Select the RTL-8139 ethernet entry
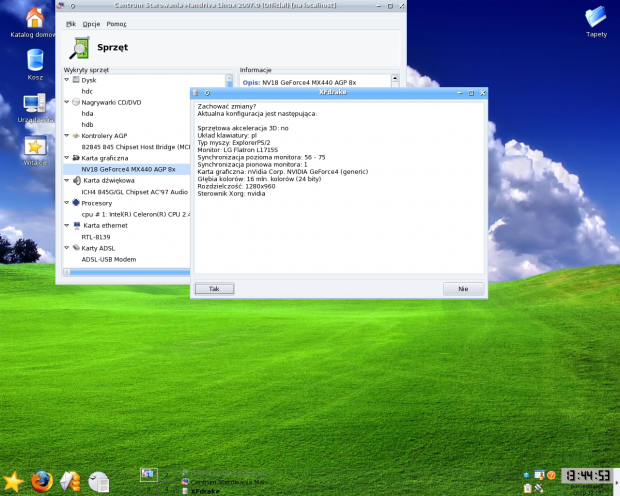This screenshot has width=620, height=496. [x=96, y=237]
